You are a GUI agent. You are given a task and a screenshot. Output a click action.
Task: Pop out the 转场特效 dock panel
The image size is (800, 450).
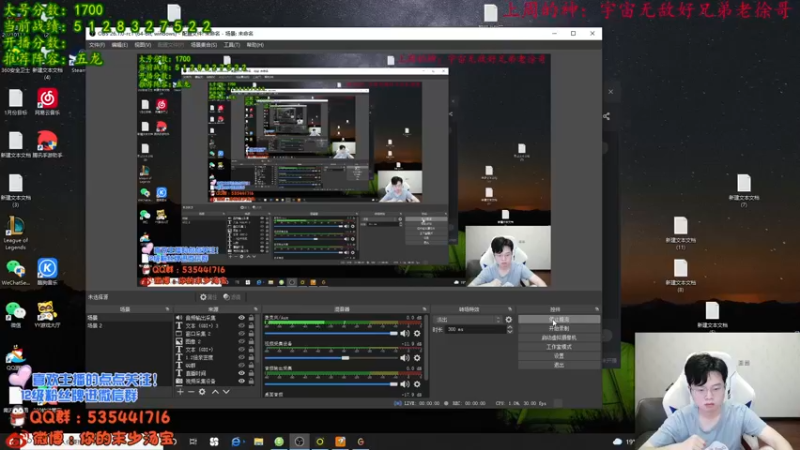509,309
